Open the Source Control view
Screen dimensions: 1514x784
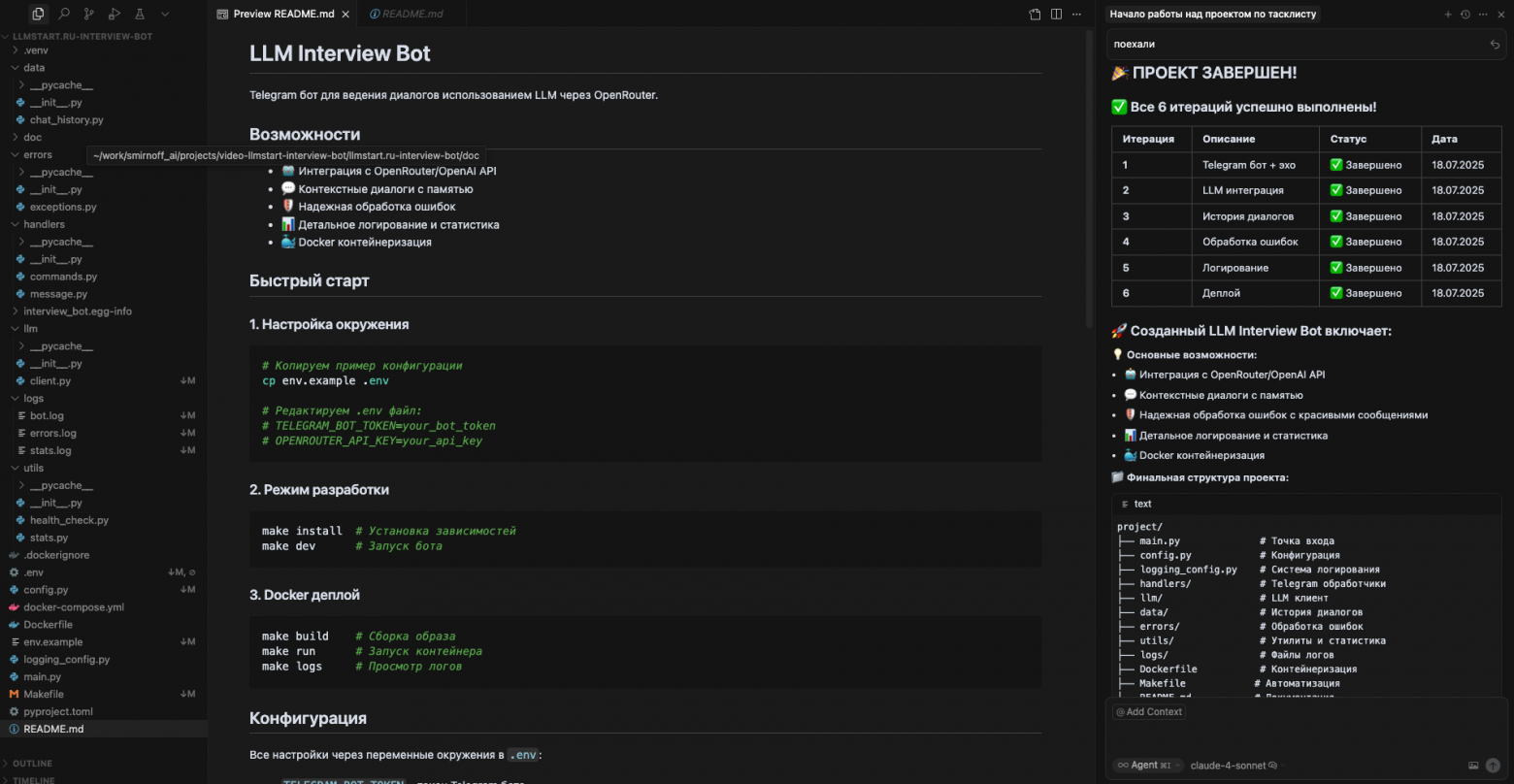pos(89,15)
